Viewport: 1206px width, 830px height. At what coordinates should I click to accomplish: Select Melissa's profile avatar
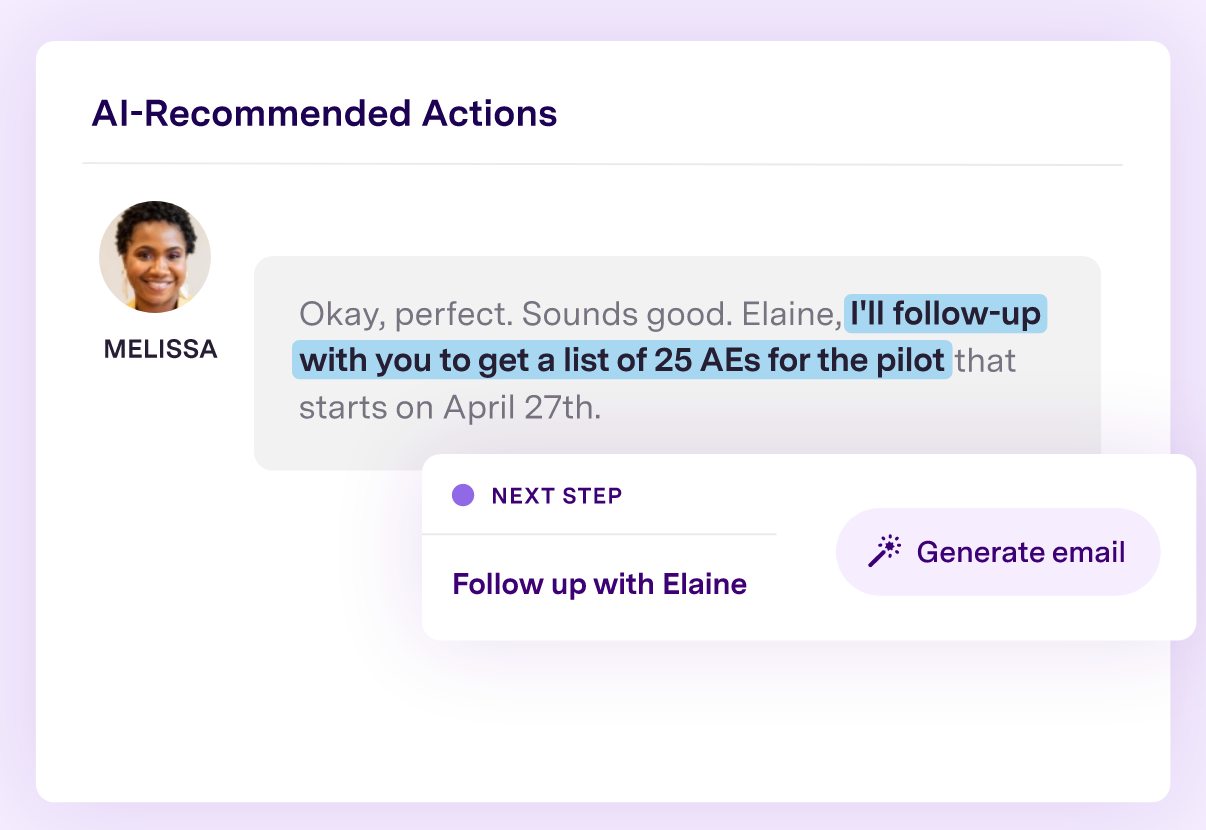click(x=155, y=256)
